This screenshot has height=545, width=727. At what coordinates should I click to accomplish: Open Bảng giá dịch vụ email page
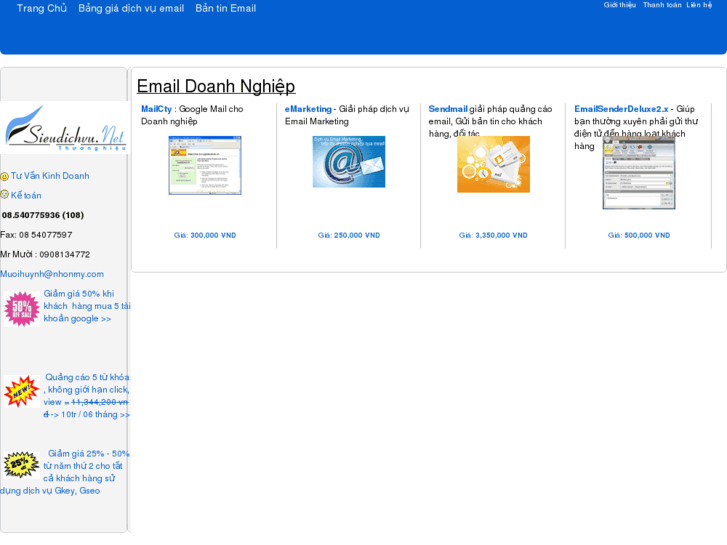pos(131,8)
